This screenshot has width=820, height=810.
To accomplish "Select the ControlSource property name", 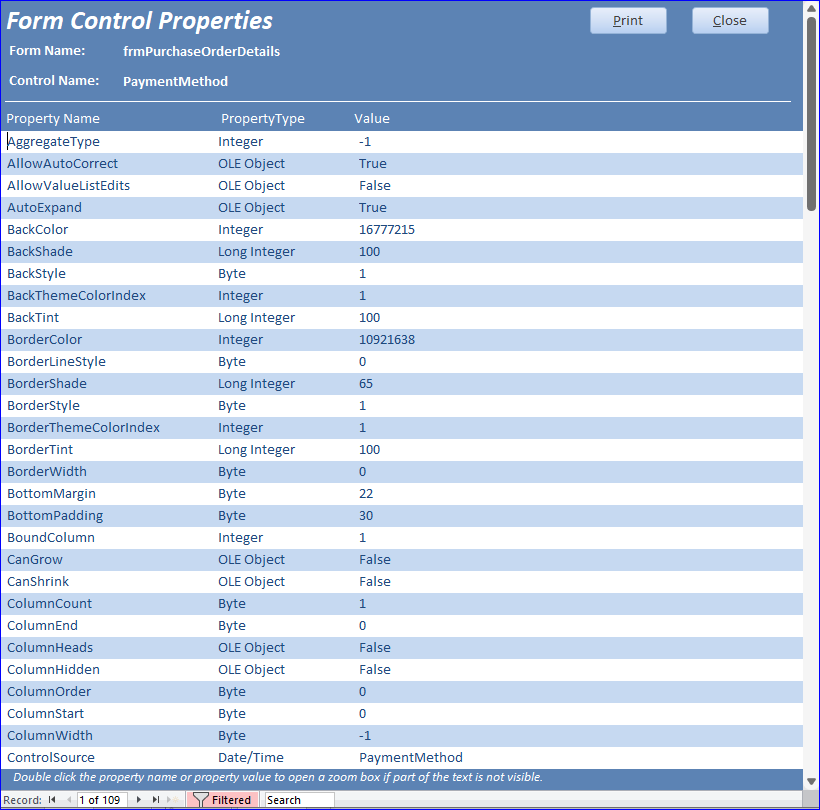I will click(x=51, y=757).
